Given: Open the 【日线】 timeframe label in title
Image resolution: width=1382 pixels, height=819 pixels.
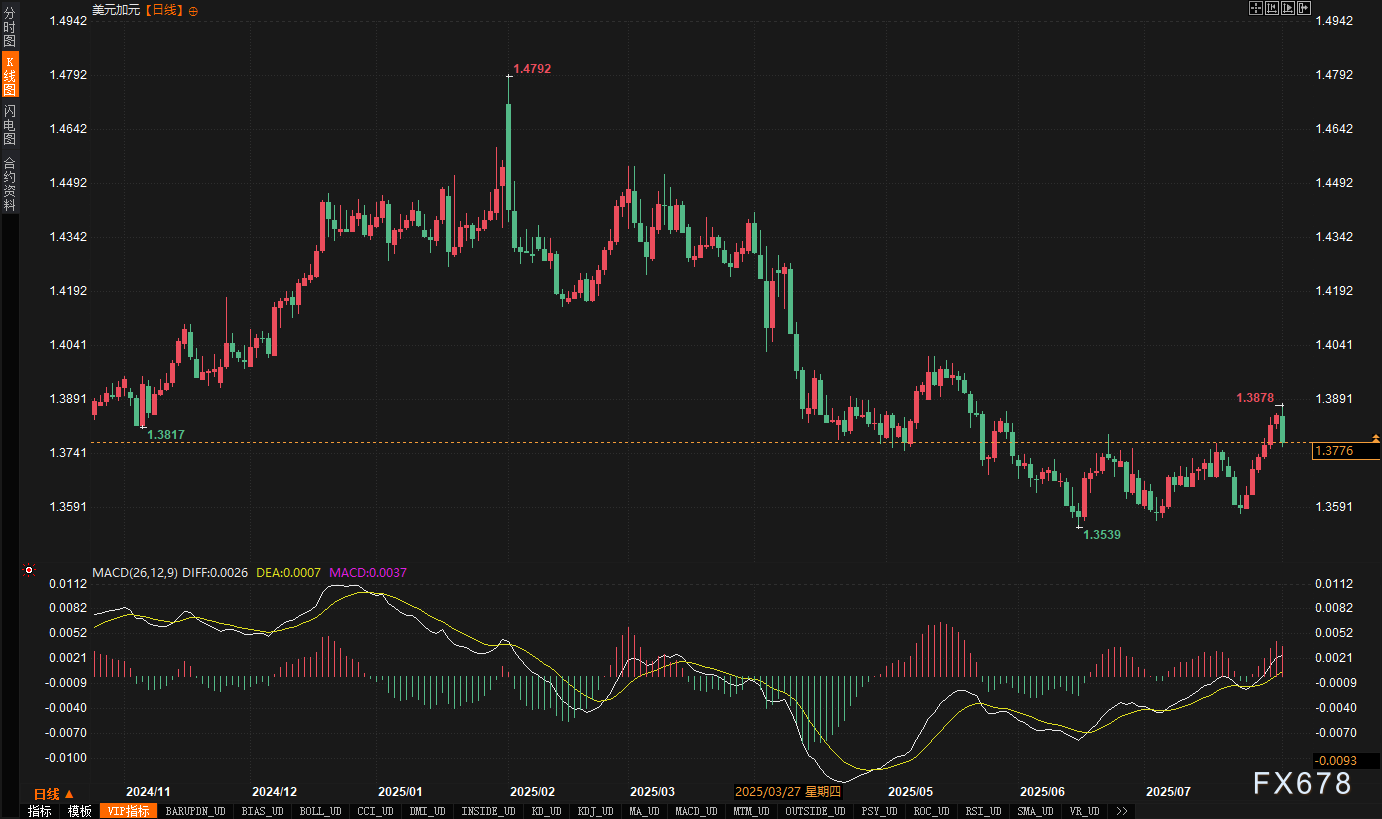Looking at the screenshot, I should tap(164, 10).
